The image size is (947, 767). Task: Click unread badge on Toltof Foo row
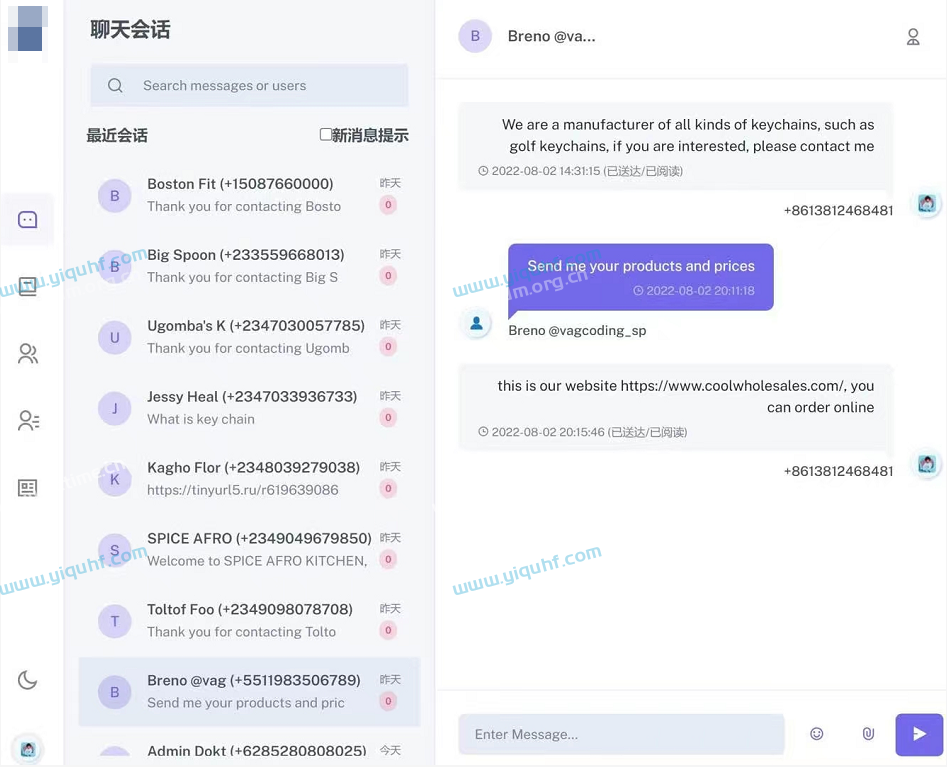[x=388, y=630]
